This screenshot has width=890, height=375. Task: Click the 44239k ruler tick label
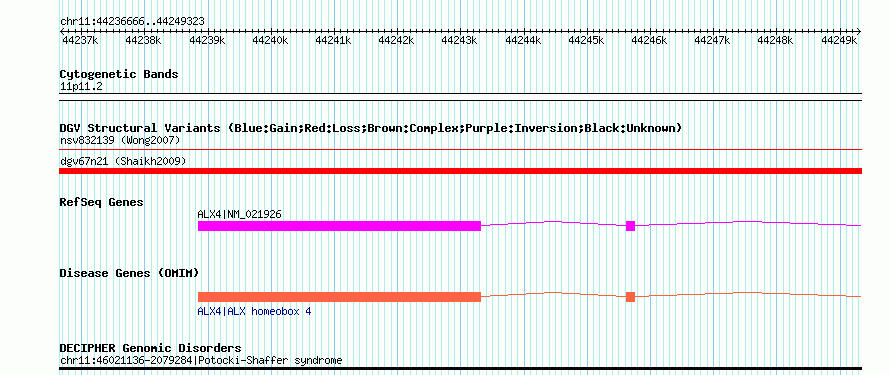tap(207, 40)
